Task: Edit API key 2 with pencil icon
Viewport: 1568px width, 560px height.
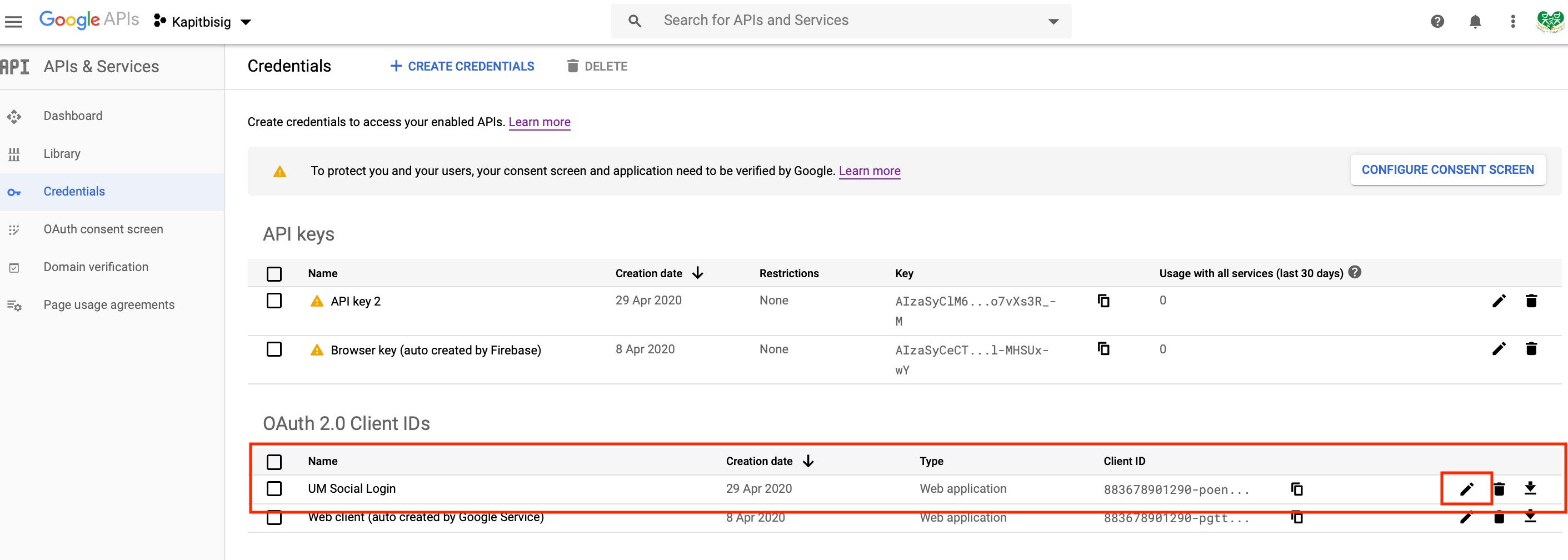Action: [x=1499, y=301]
